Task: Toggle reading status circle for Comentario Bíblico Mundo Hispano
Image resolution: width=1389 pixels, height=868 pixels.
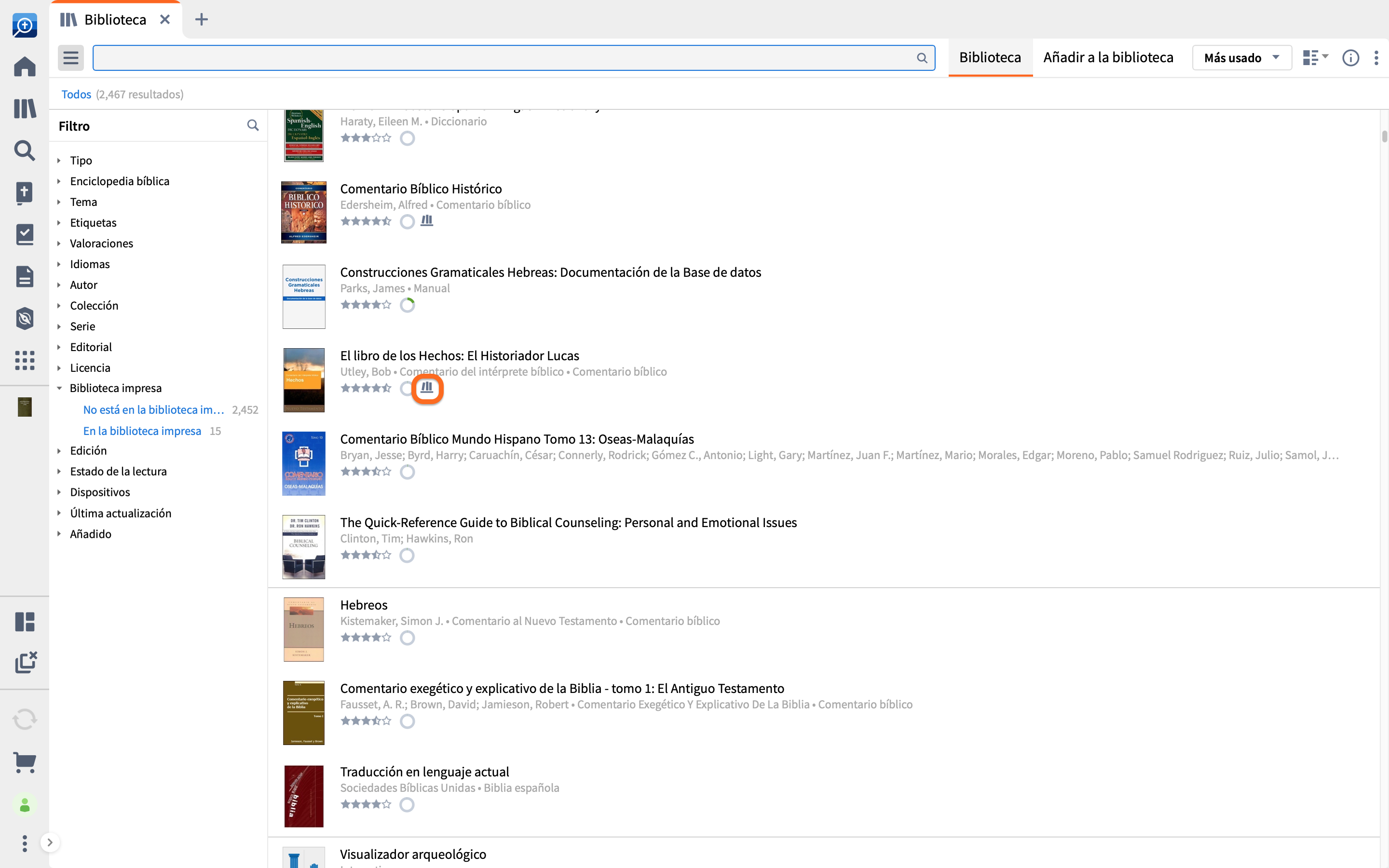Action: click(407, 472)
